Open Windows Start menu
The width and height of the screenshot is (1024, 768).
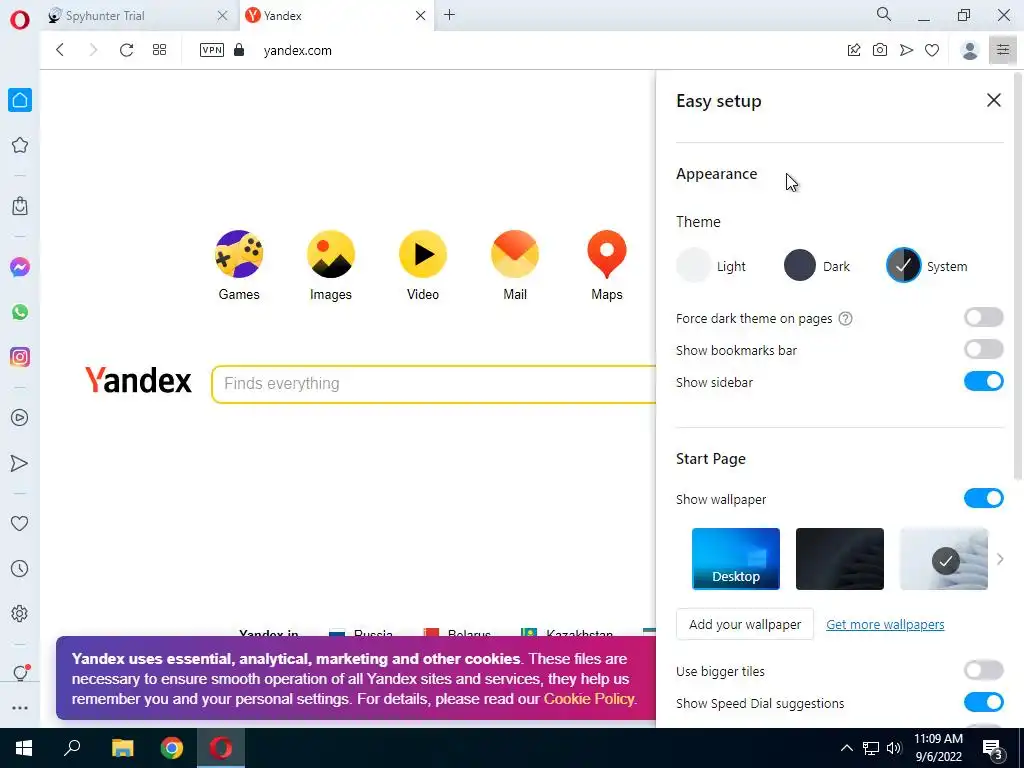pos(24,748)
